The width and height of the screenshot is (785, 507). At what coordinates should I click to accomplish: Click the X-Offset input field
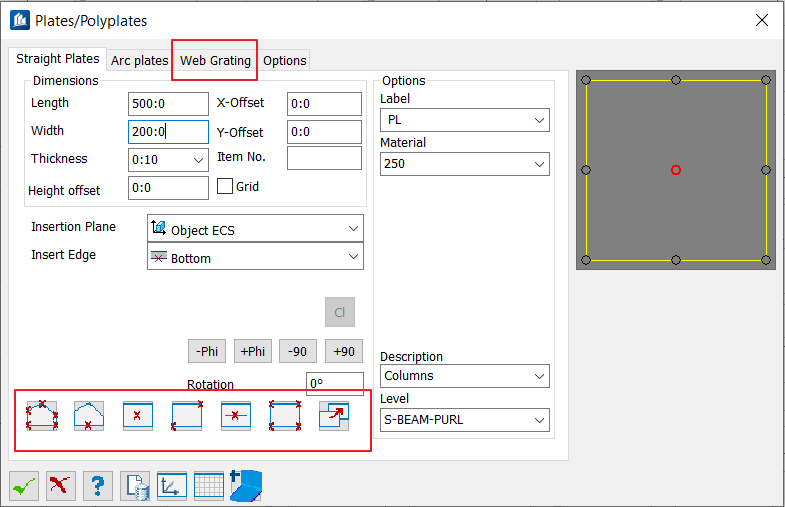[324, 104]
